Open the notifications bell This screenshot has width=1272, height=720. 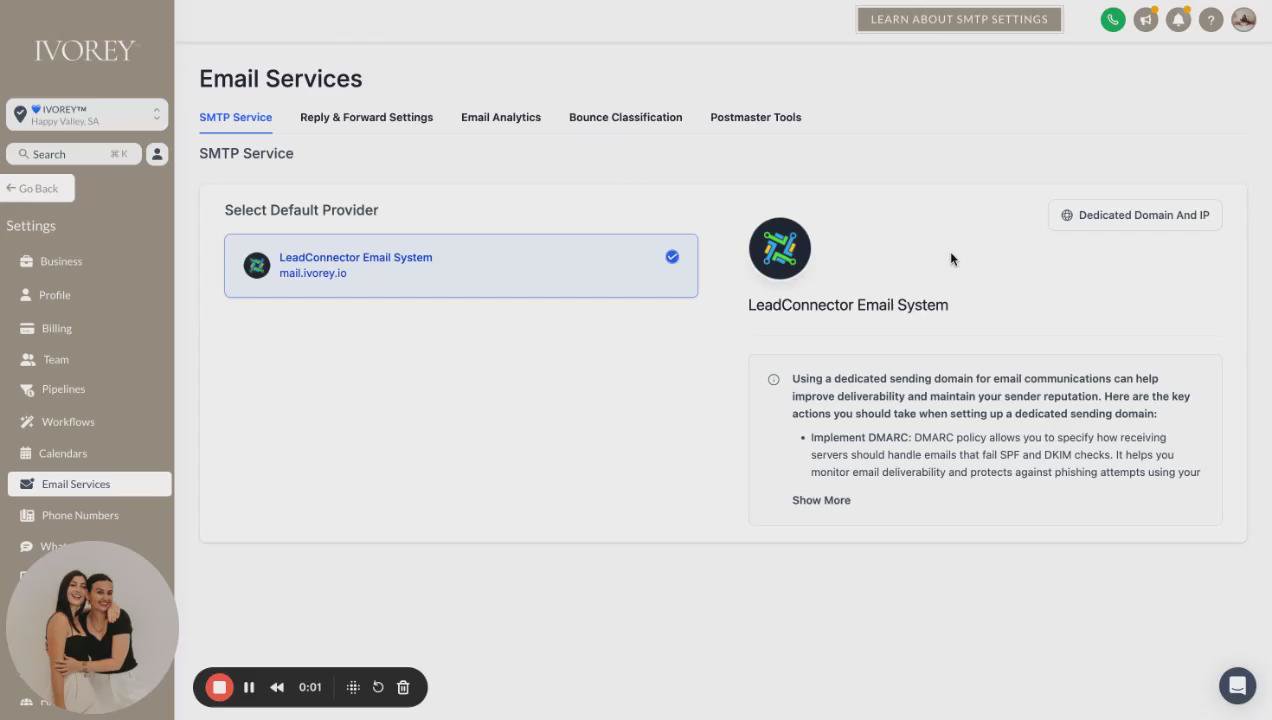click(1178, 20)
